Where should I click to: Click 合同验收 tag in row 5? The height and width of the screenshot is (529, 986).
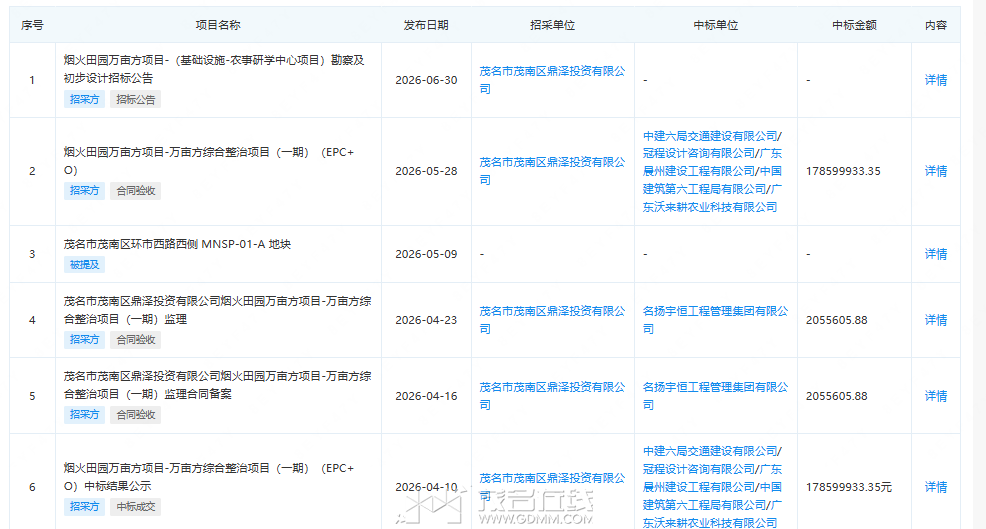(135, 415)
